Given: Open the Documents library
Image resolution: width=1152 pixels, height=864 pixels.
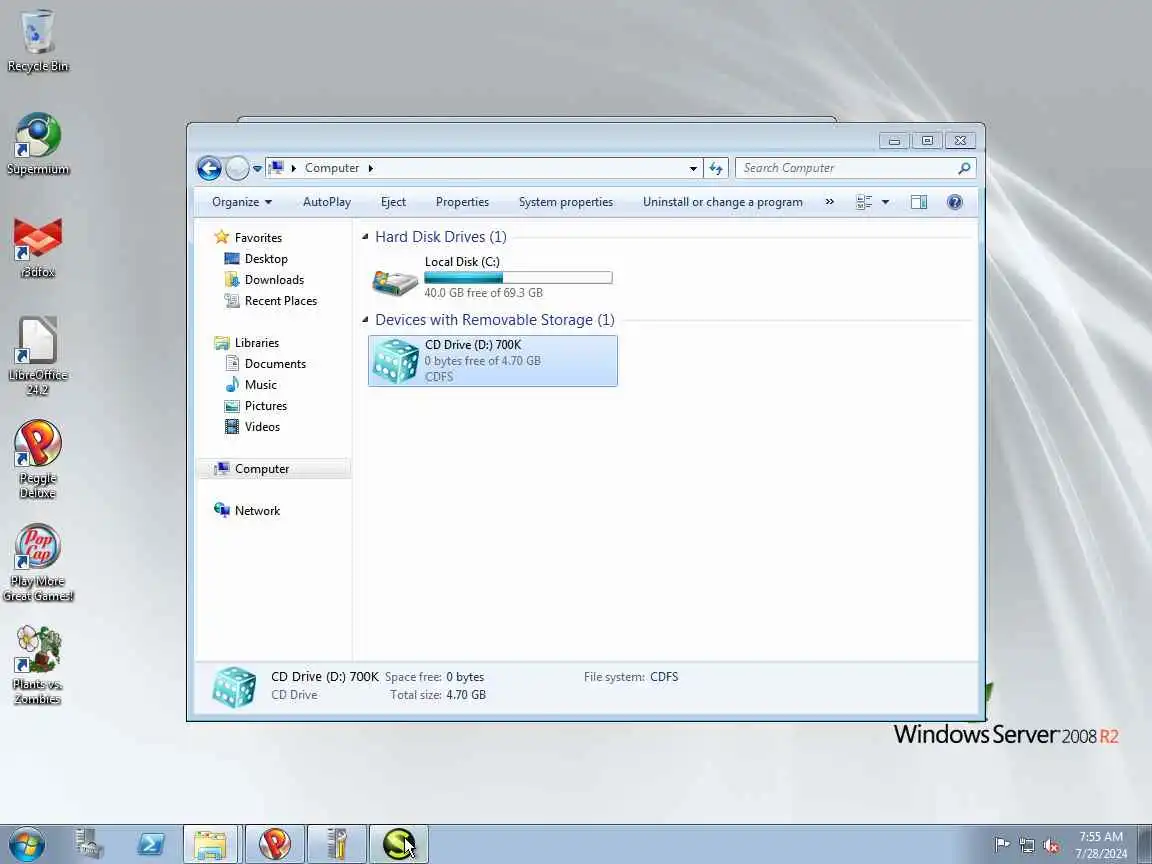Looking at the screenshot, I should click(275, 364).
